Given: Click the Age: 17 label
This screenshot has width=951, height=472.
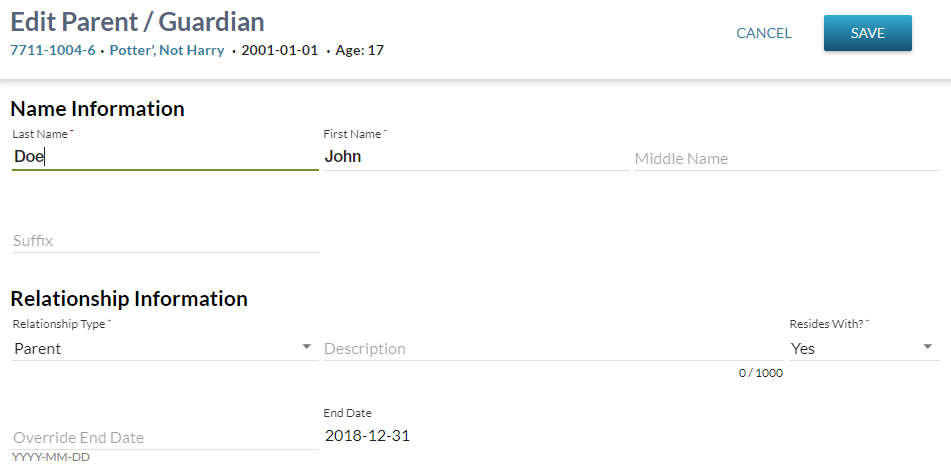Looking at the screenshot, I should [359, 50].
